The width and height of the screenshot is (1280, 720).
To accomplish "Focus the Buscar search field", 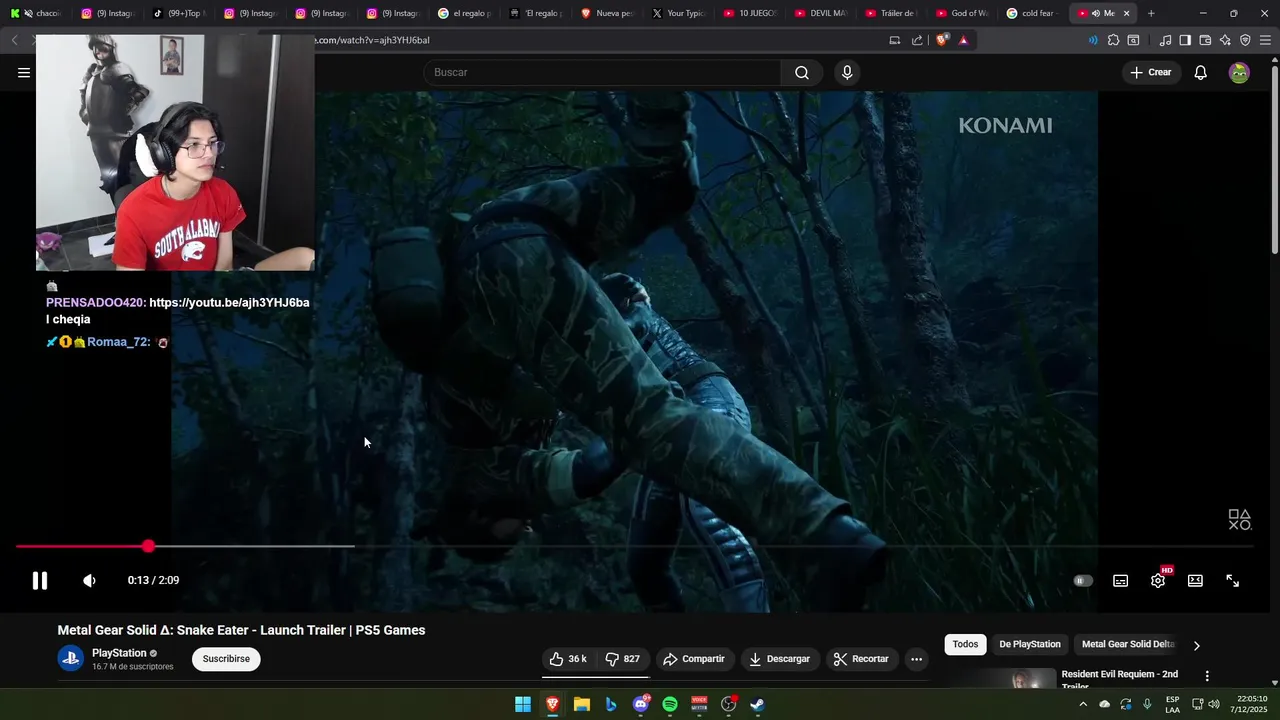I will [602, 72].
